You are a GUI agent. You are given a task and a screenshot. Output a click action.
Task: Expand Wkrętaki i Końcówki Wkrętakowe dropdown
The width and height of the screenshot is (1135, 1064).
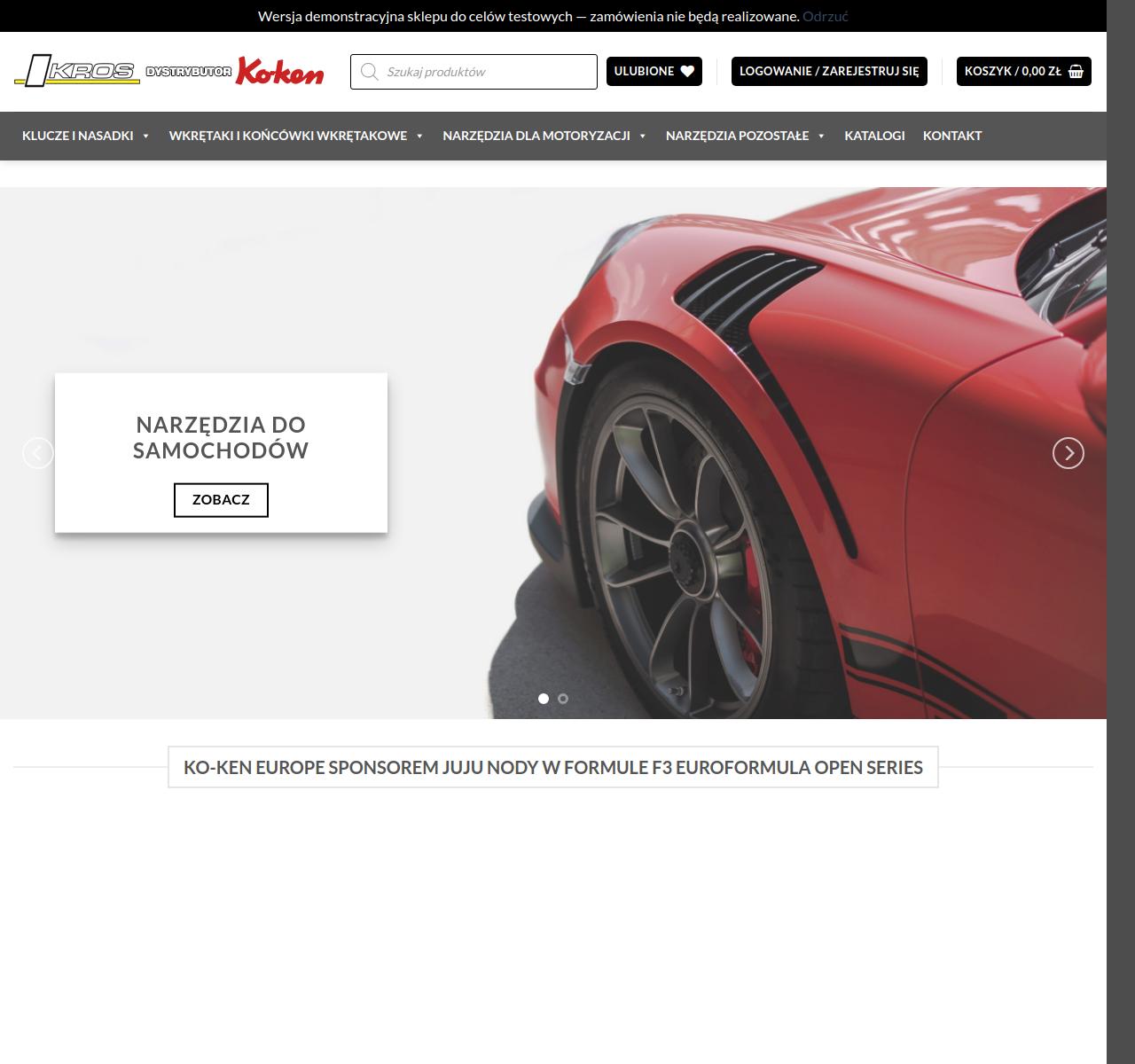295,136
